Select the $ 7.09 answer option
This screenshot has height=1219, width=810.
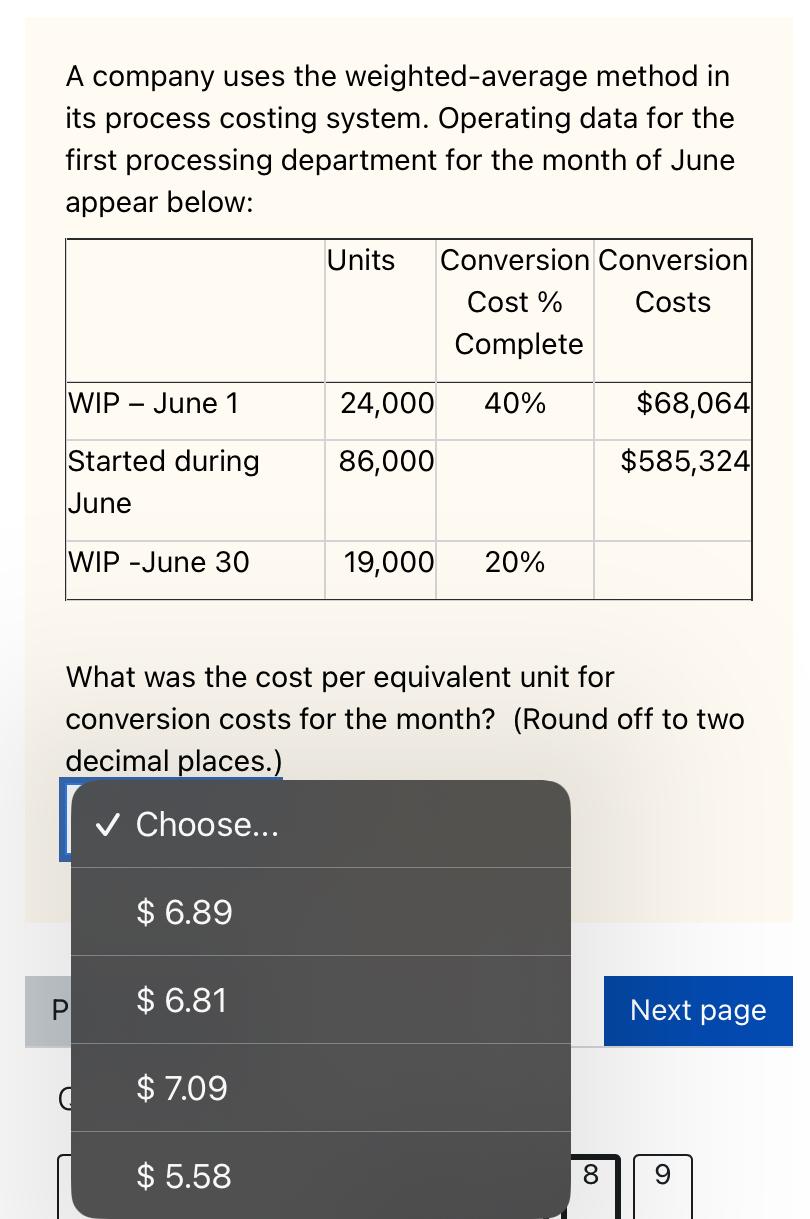click(x=182, y=1088)
